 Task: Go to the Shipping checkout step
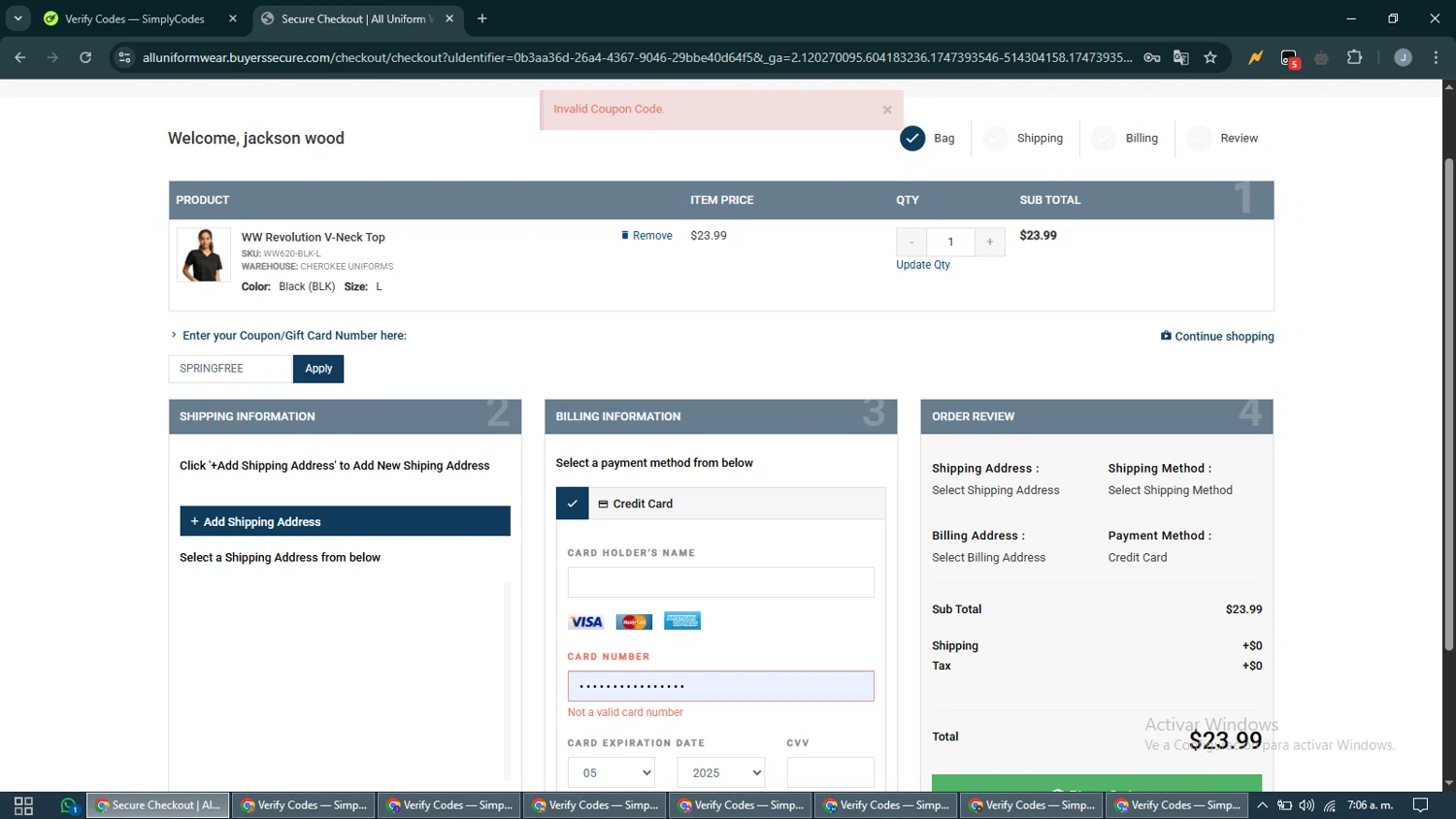pos(1025,139)
